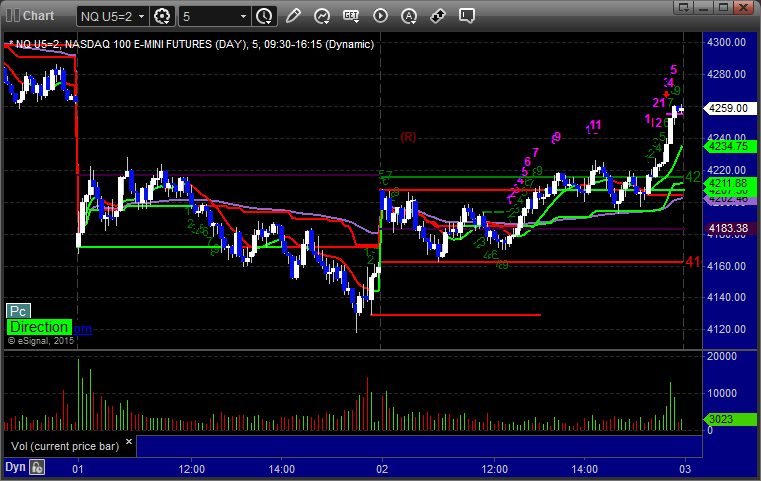
Task: Click the 02 date marker
Action: click(382, 469)
